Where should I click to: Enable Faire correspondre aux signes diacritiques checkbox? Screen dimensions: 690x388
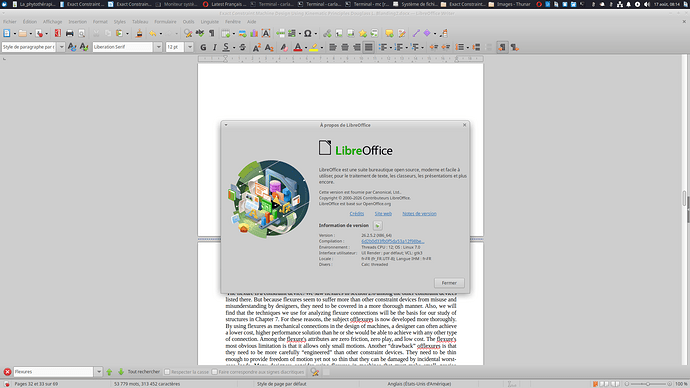(214, 372)
